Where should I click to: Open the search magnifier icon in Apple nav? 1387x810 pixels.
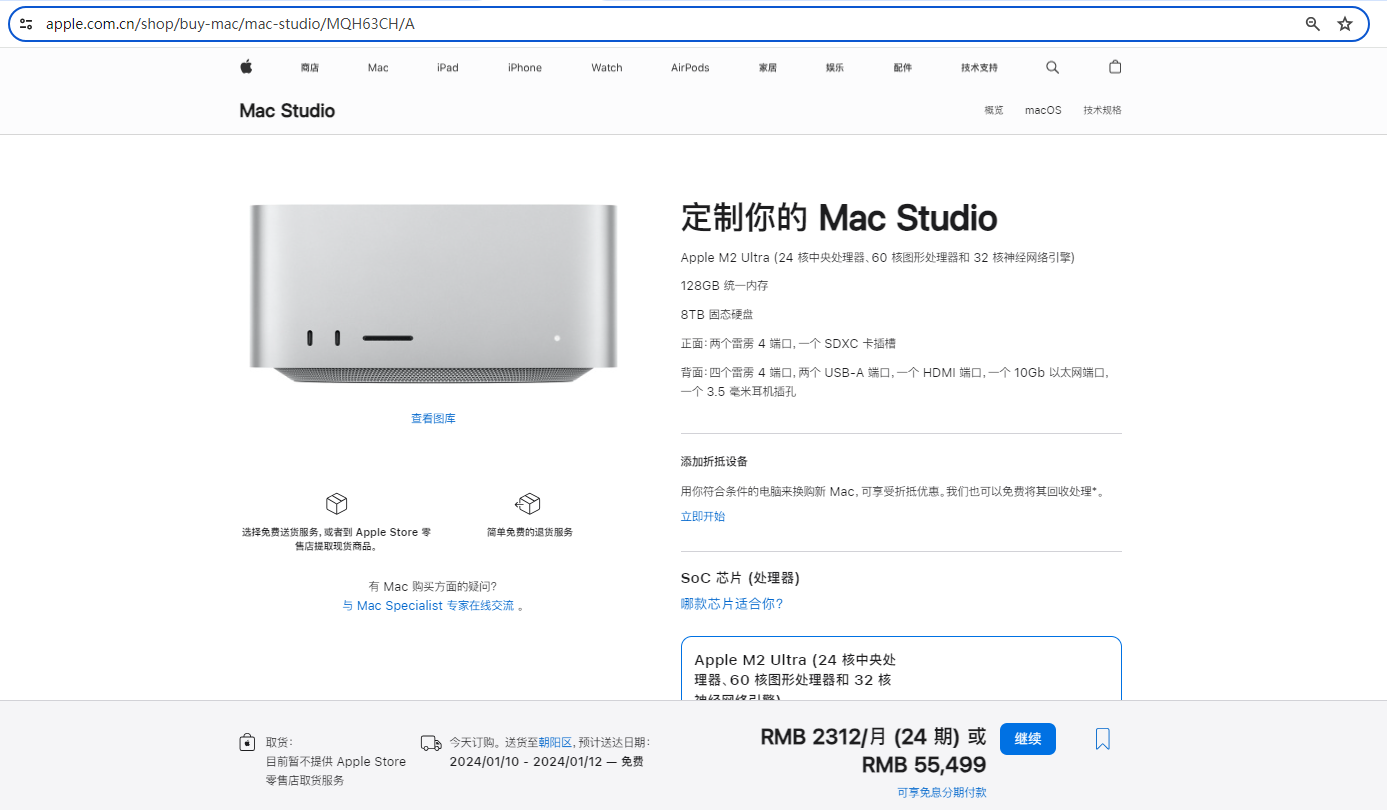(1052, 67)
